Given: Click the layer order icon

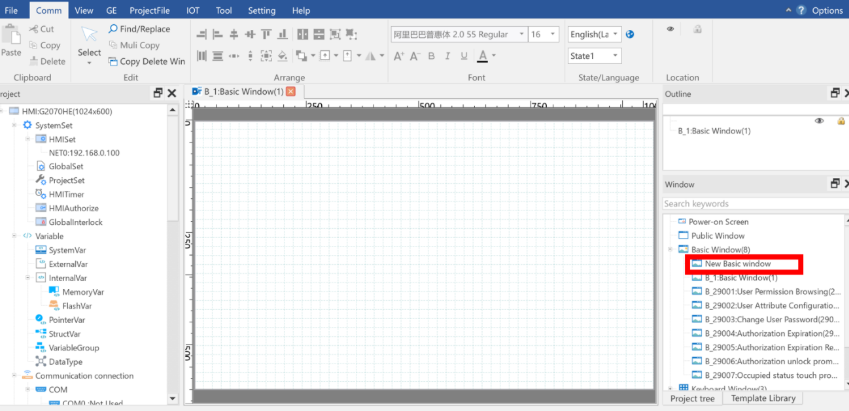Looking at the screenshot, I should [x=301, y=55].
